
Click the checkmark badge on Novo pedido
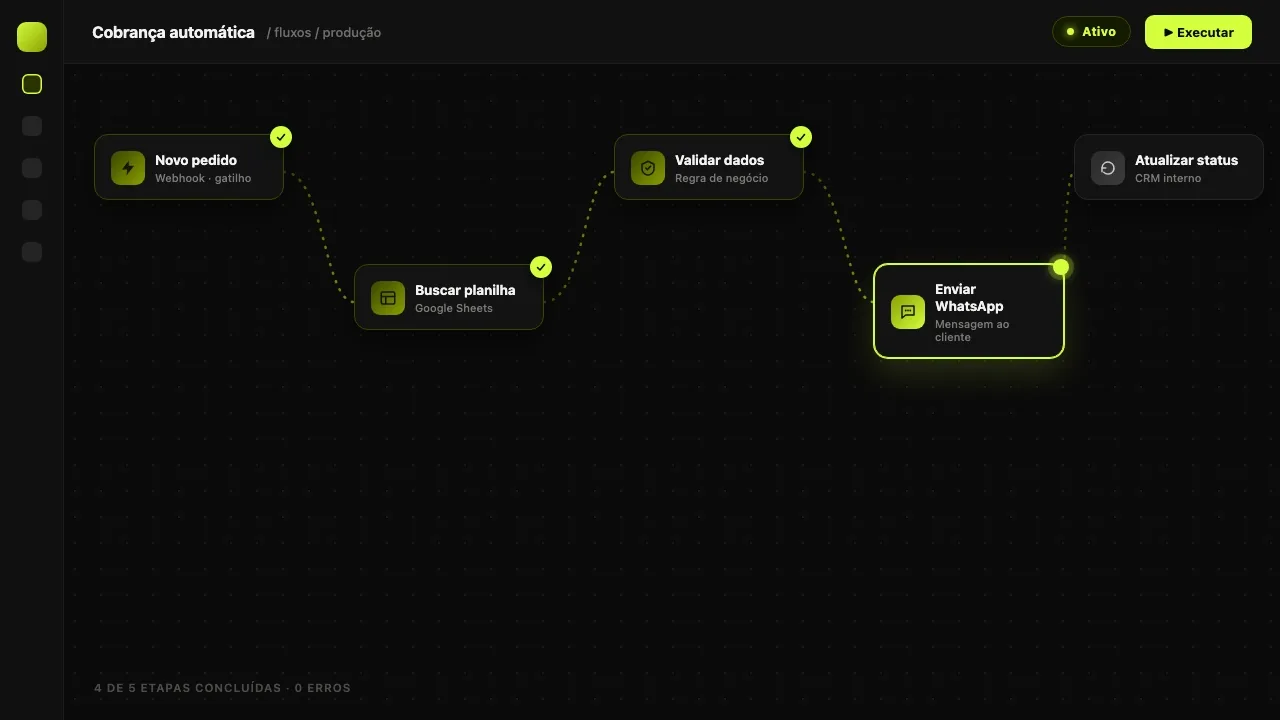pos(281,137)
